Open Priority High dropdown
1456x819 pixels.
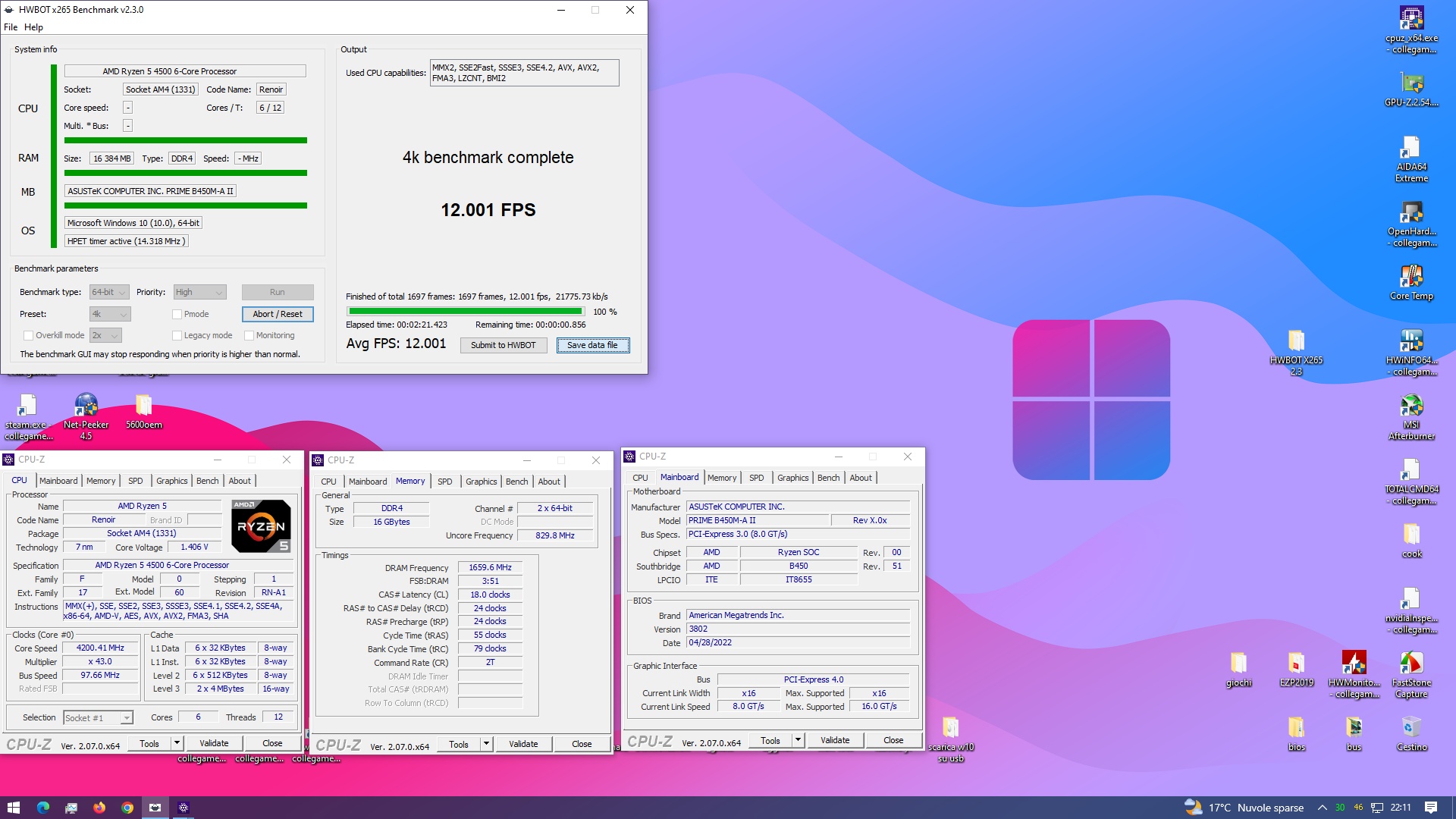coord(199,292)
